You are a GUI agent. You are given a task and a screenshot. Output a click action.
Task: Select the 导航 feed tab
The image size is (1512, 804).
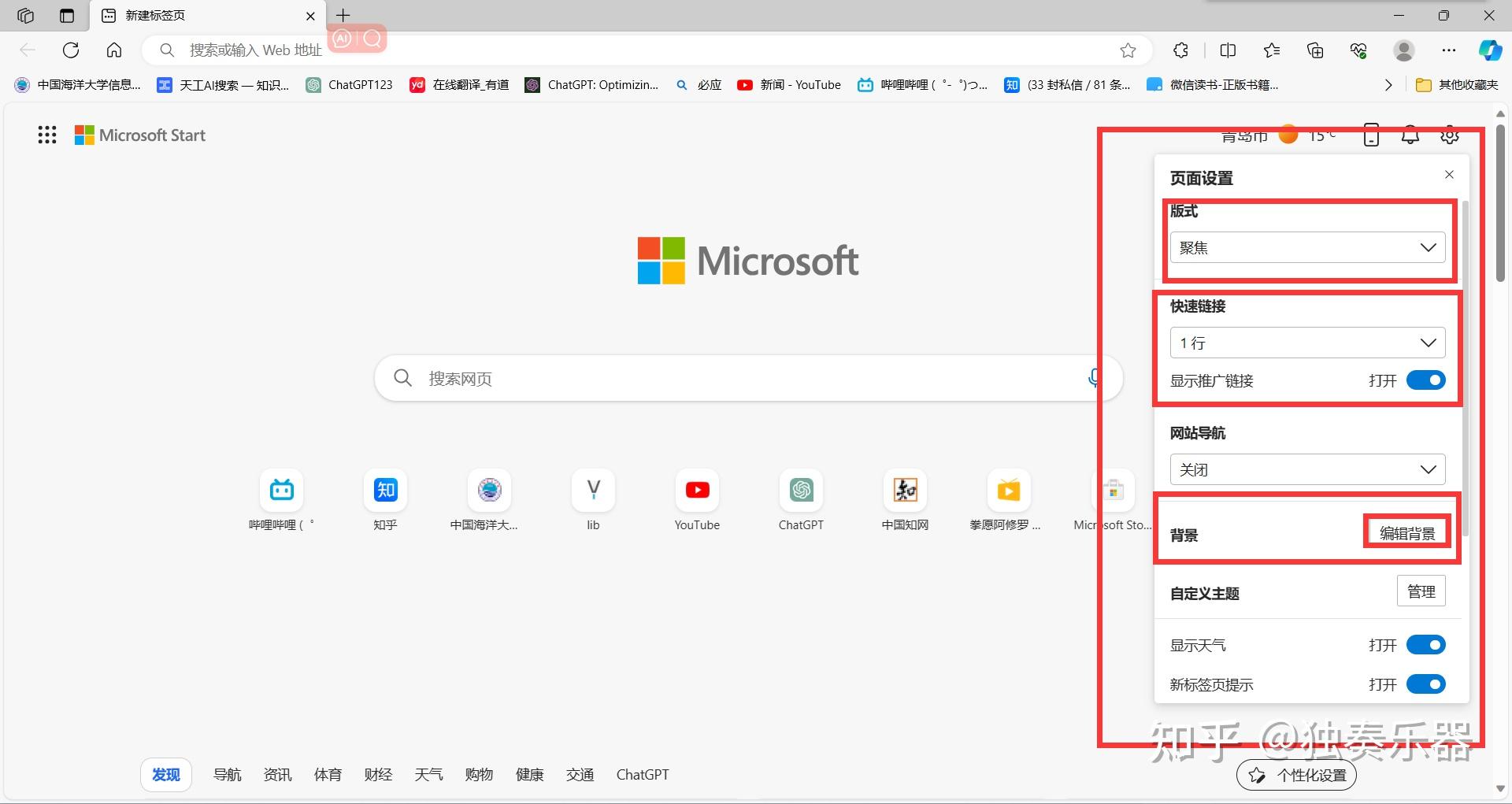tap(228, 775)
